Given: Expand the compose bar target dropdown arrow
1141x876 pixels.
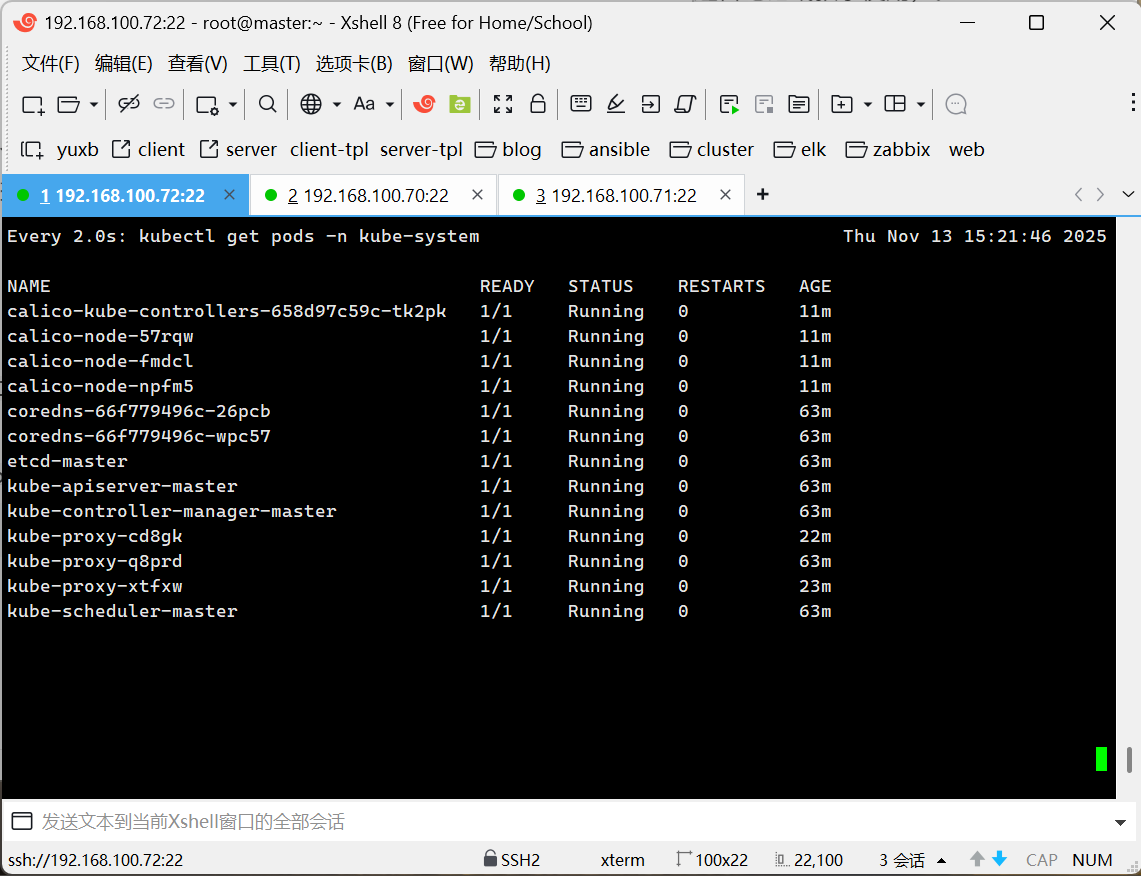Looking at the screenshot, I should click(1121, 823).
